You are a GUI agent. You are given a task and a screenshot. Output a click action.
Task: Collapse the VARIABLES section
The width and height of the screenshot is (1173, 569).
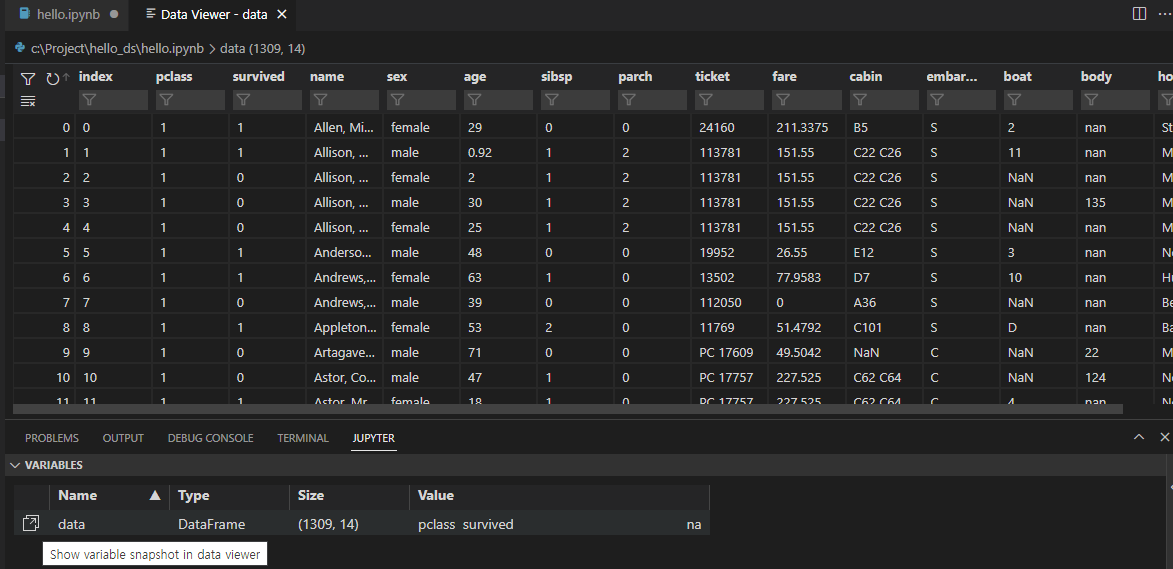click(53, 465)
